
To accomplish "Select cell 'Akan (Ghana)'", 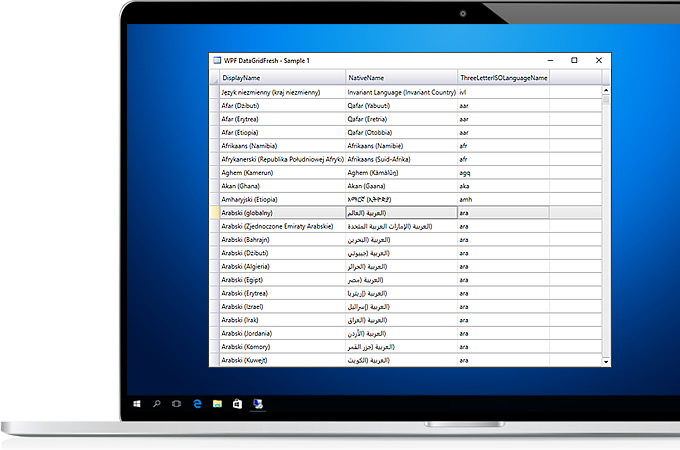I will click(x=282, y=186).
